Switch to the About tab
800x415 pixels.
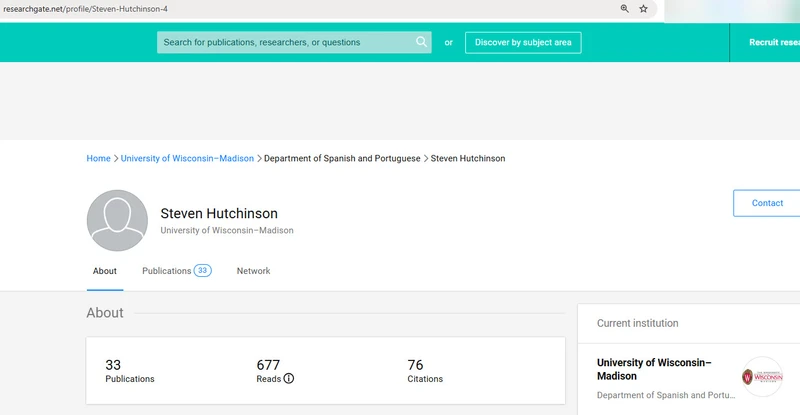pos(105,271)
